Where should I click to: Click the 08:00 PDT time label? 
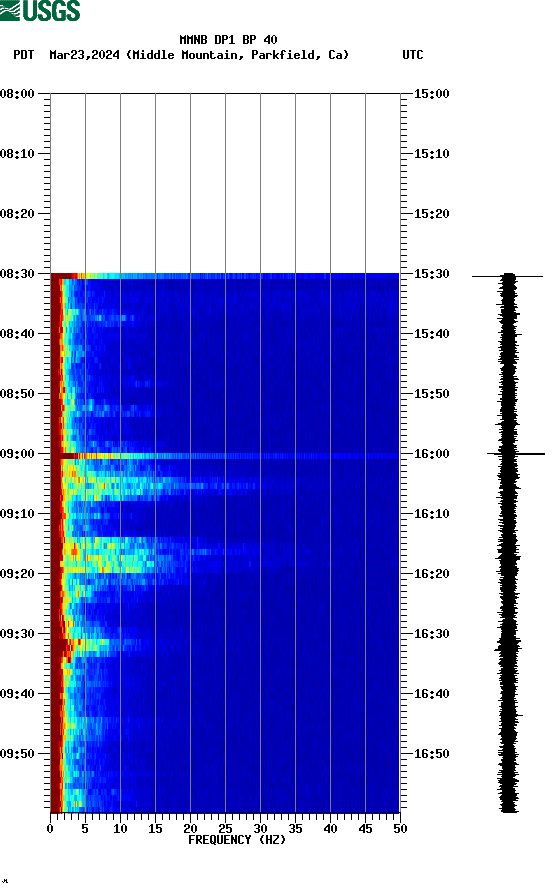tap(17, 94)
